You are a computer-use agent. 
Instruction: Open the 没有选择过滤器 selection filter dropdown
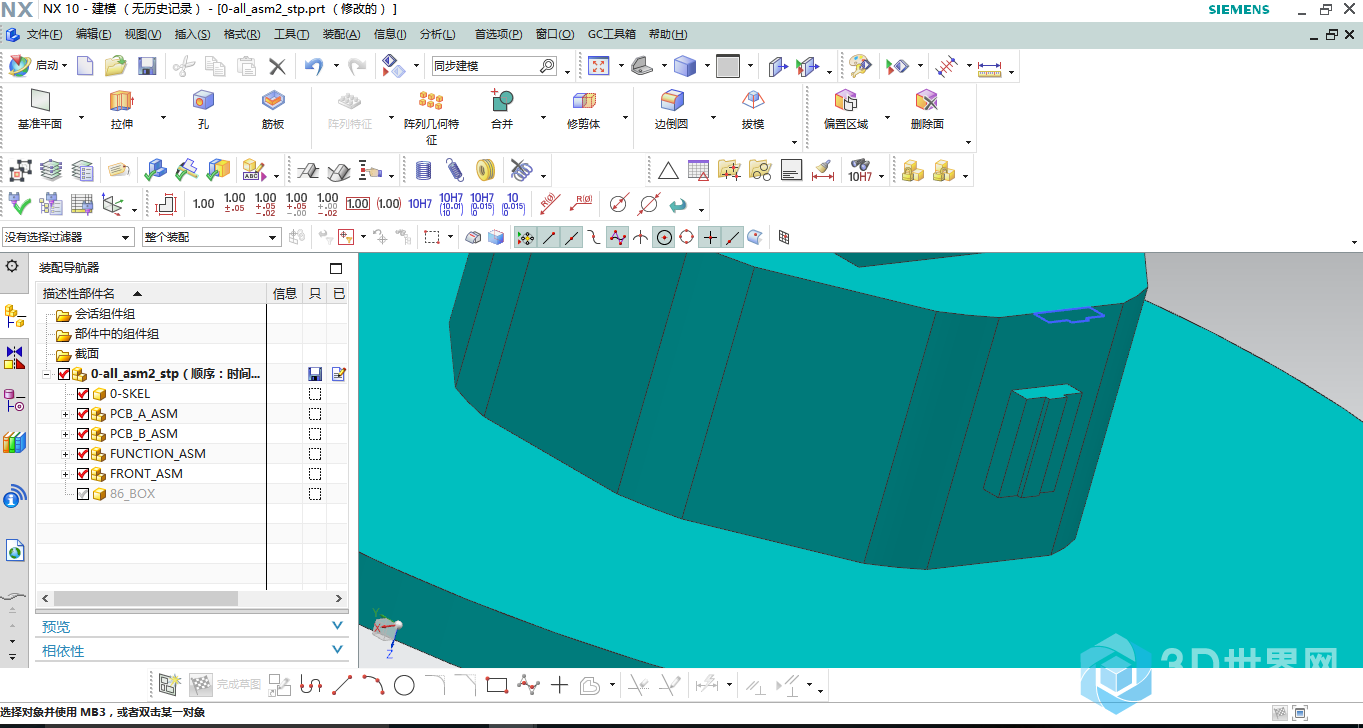tap(68, 237)
